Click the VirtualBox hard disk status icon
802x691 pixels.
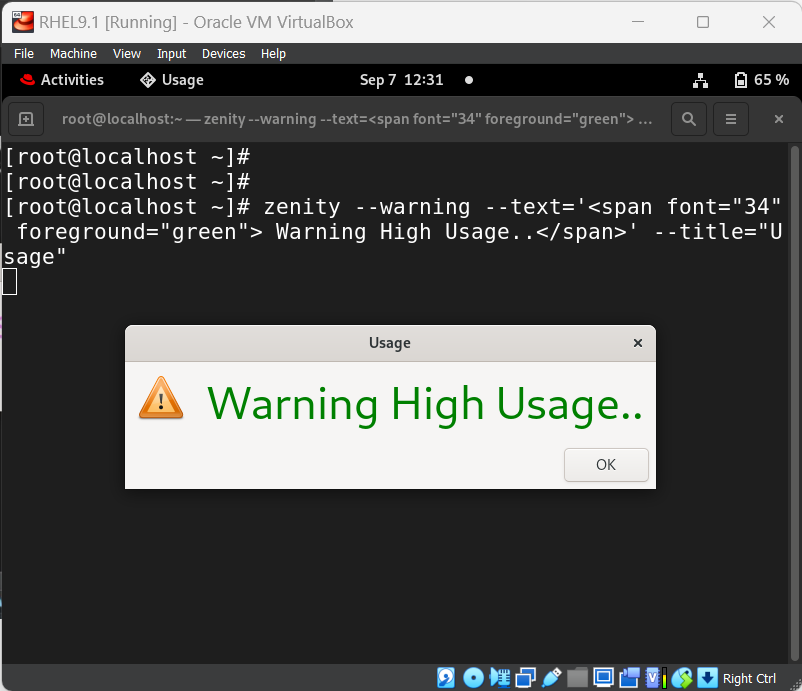click(444, 677)
